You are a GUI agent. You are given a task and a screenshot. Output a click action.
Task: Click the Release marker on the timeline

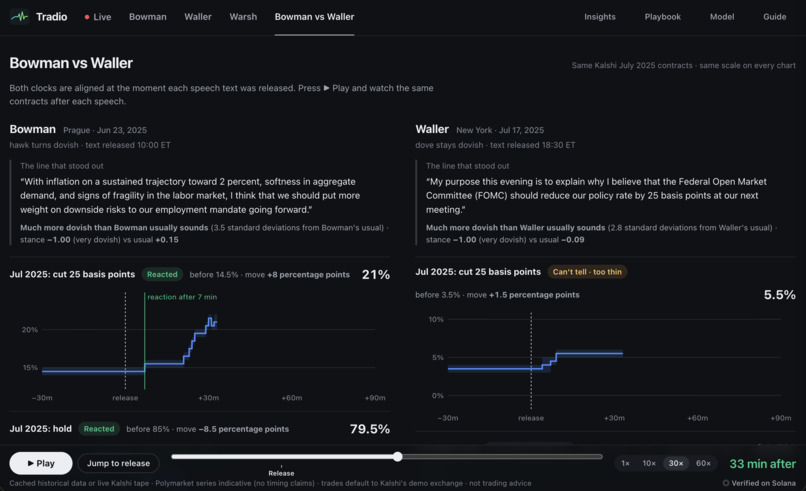(281, 471)
